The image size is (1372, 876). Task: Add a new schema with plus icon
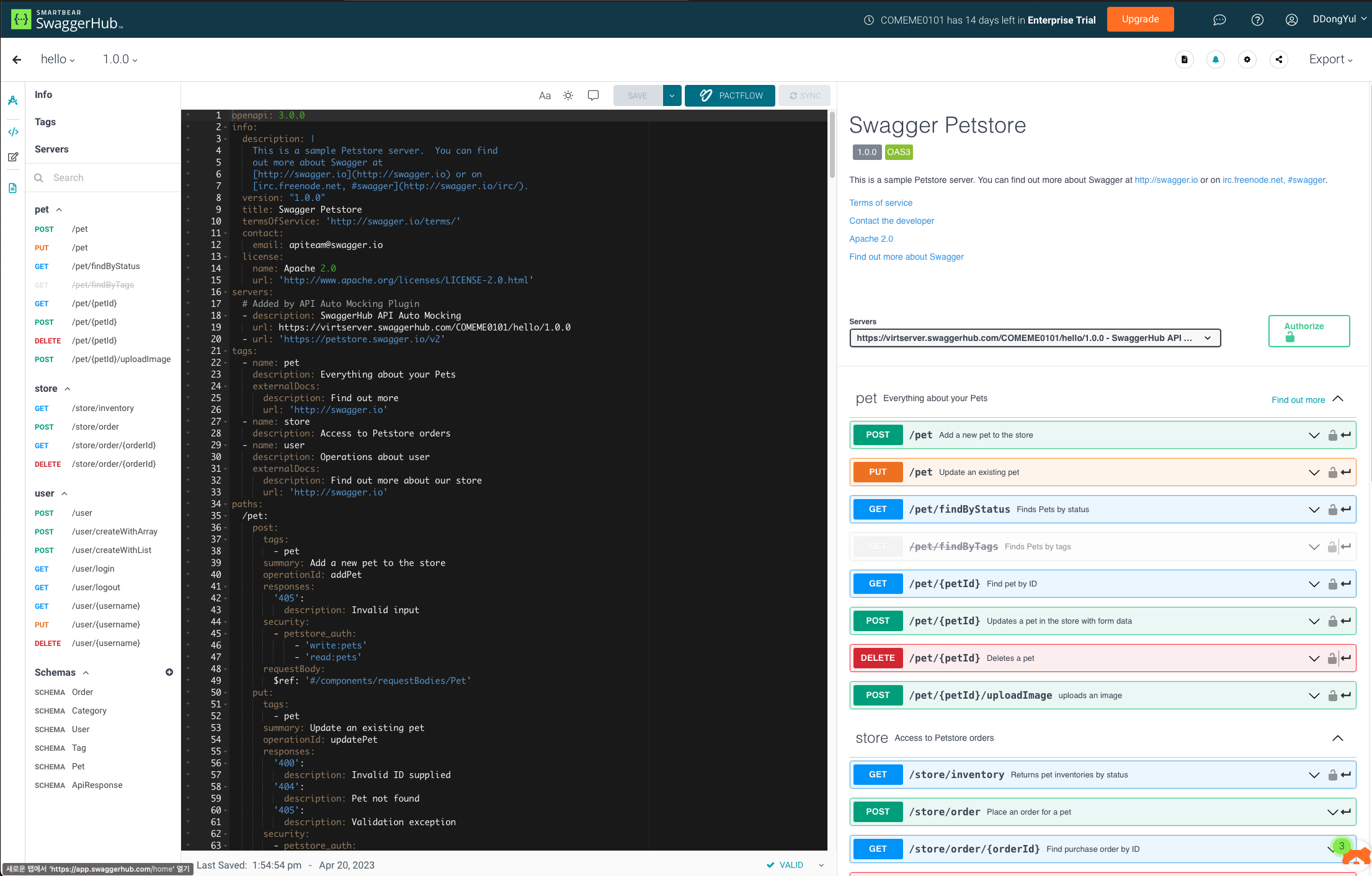coord(169,672)
